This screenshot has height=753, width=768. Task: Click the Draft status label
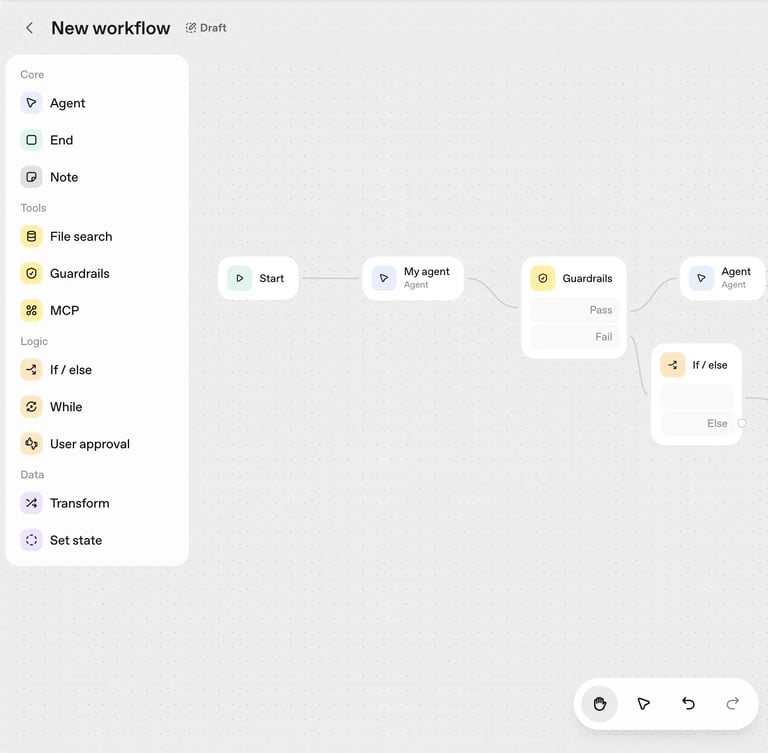206,28
